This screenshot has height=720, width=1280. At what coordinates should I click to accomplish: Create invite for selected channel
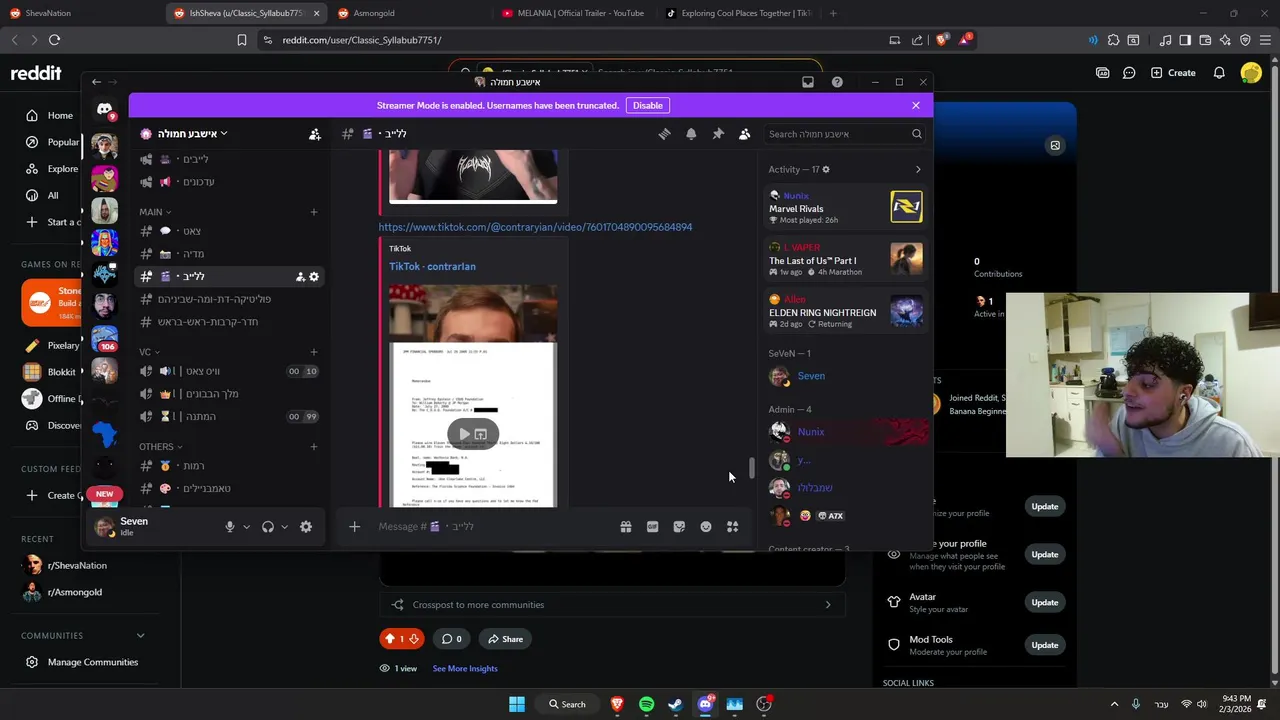click(300, 277)
